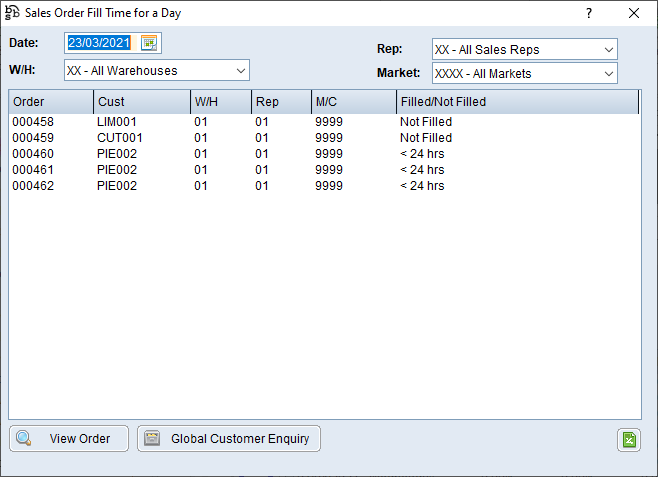Click the help question mark button
658x477 pixels.
[x=589, y=14]
